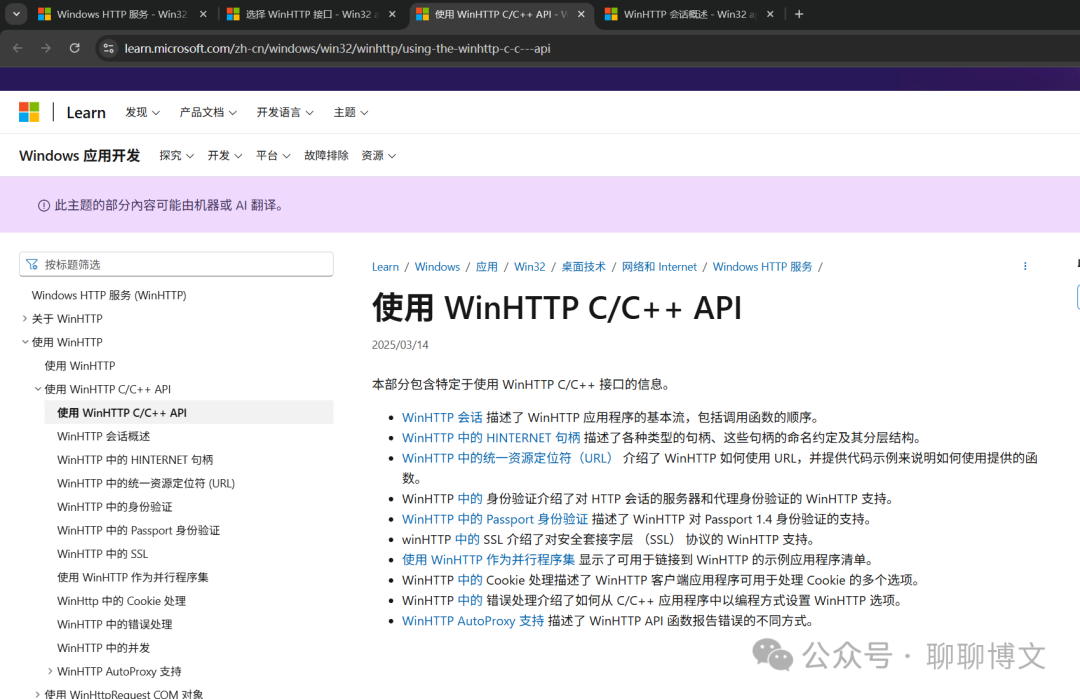The image size is (1080, 699).
Task: Open WinHTTP AutoProxy 支持 article link
Action: (x=473, y=620)
